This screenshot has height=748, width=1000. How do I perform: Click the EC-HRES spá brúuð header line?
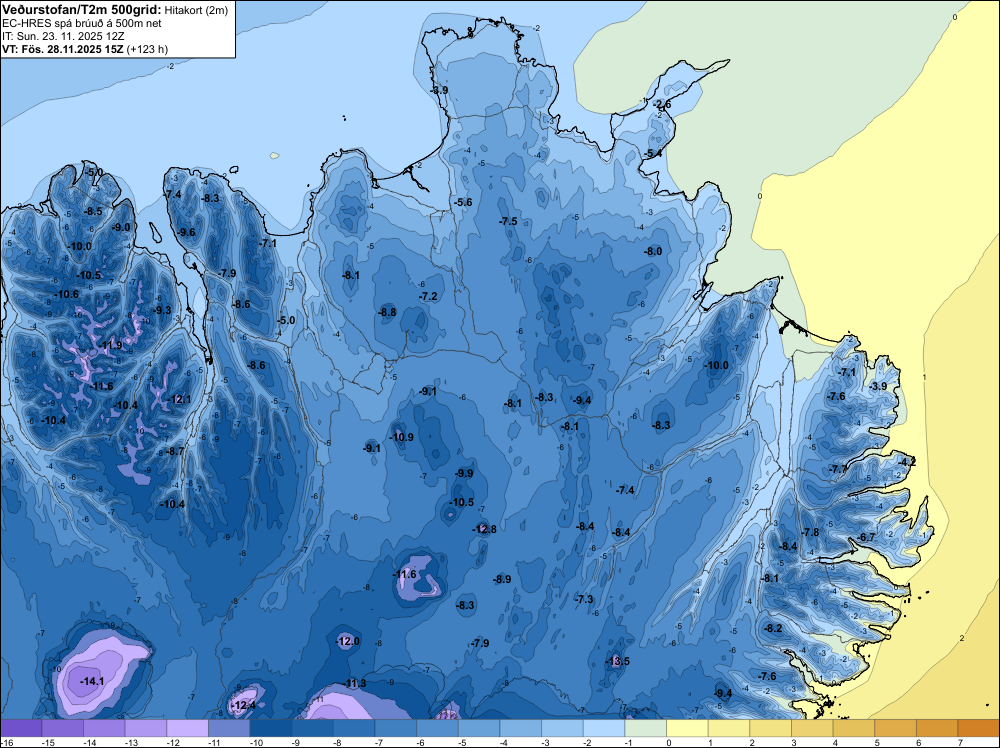coord(82,24)
